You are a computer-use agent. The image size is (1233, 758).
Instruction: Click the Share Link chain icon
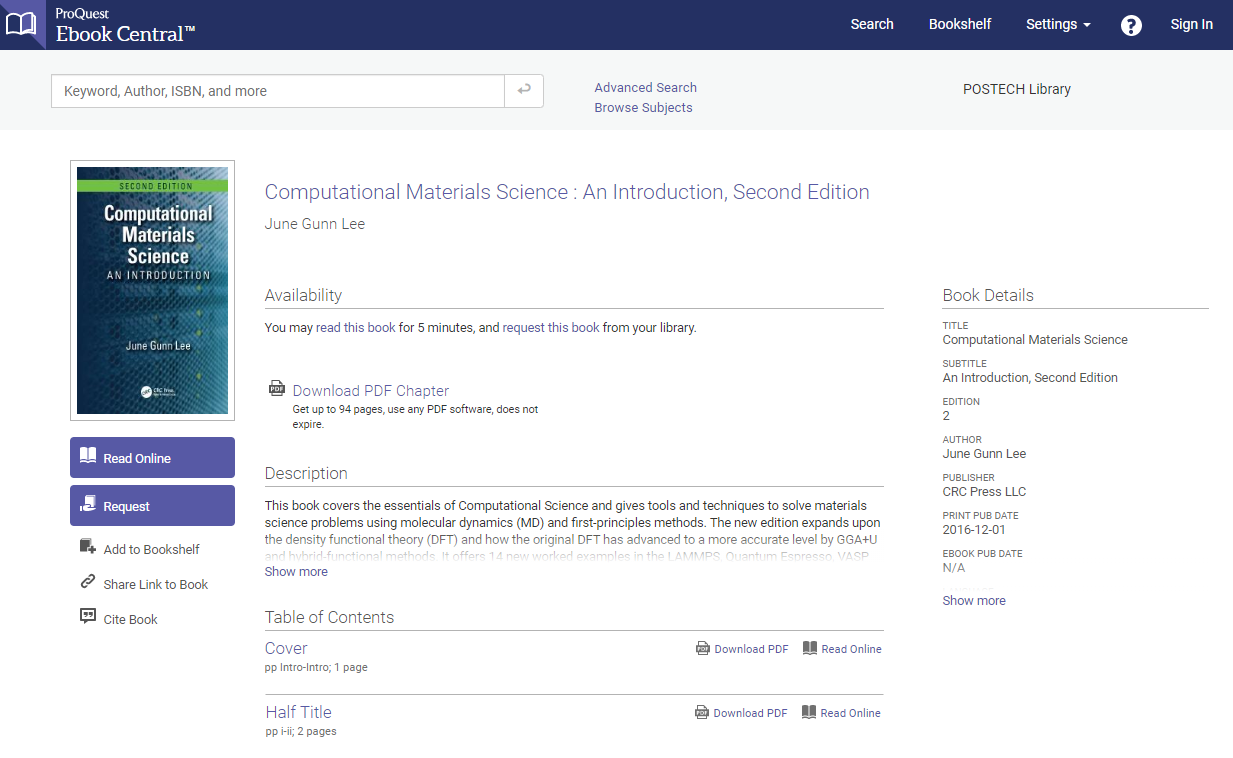(x=87, y=582)
